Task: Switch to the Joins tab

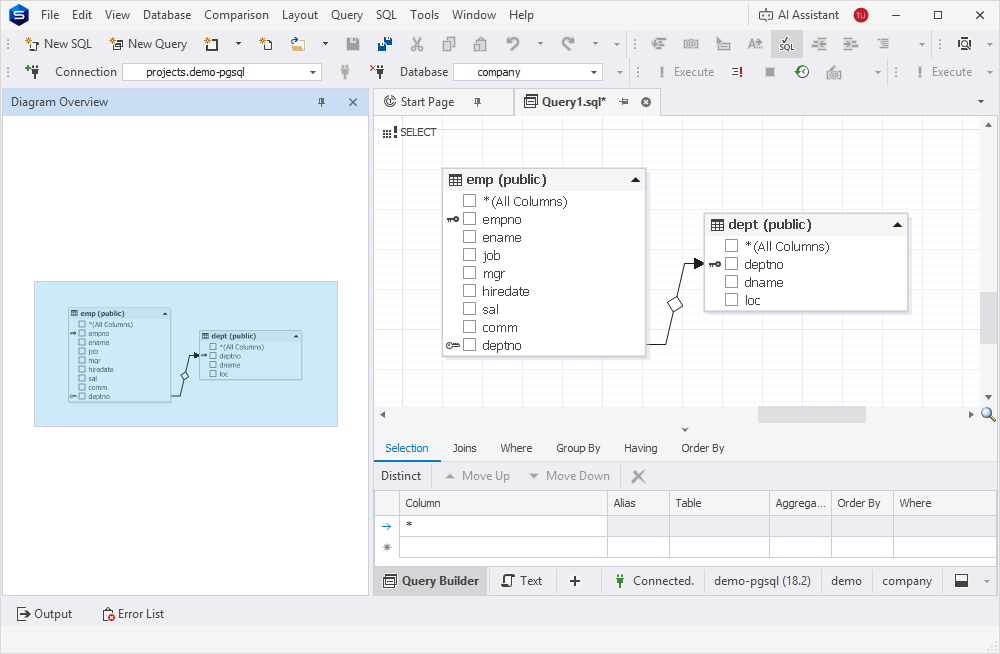Action: coord(464,448)
